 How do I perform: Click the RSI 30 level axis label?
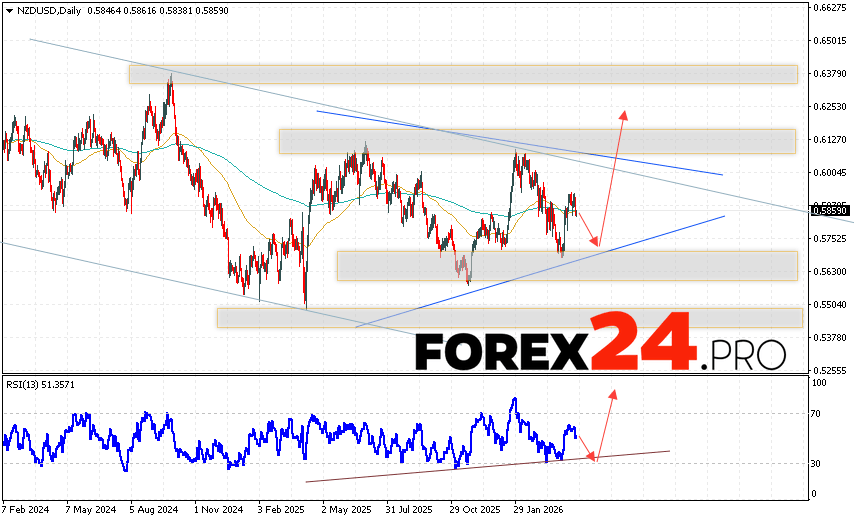coord(818,463)
